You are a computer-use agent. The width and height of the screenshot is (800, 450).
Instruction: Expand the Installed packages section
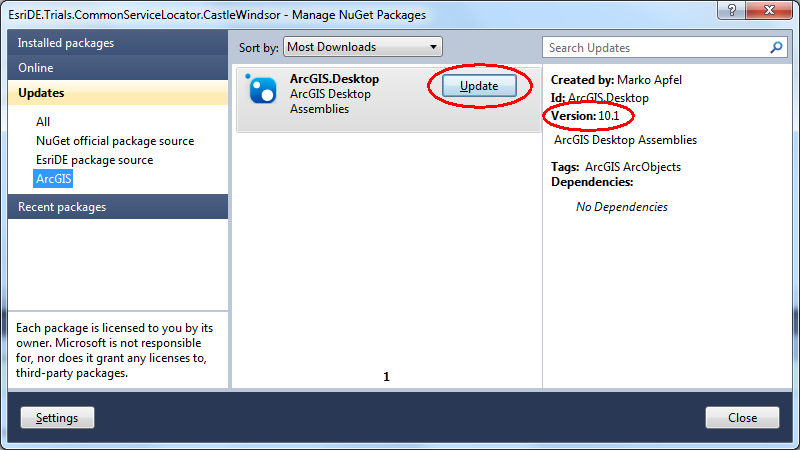(x=118, y=43)
